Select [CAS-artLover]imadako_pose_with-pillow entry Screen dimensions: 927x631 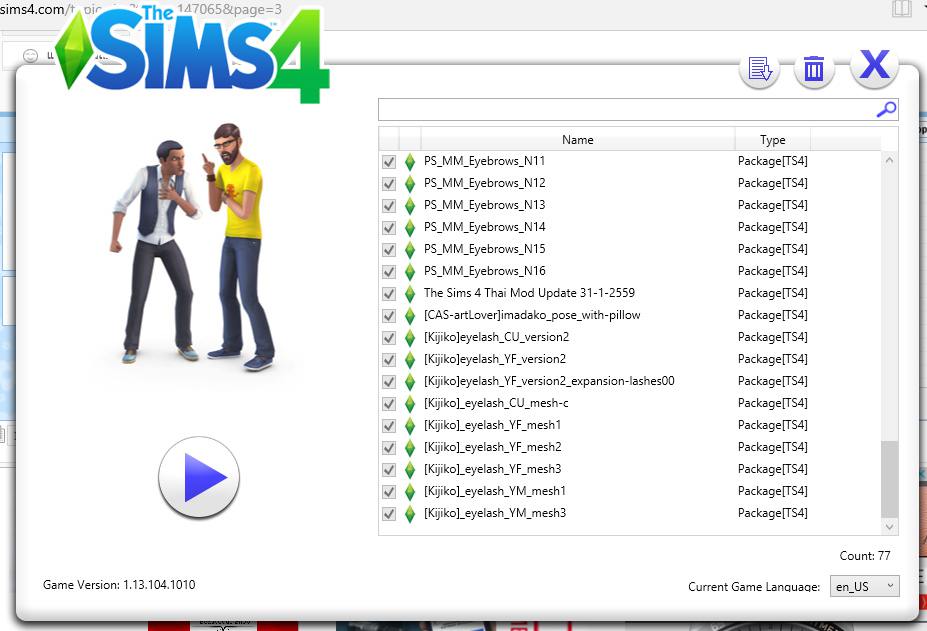pos(532,315)
